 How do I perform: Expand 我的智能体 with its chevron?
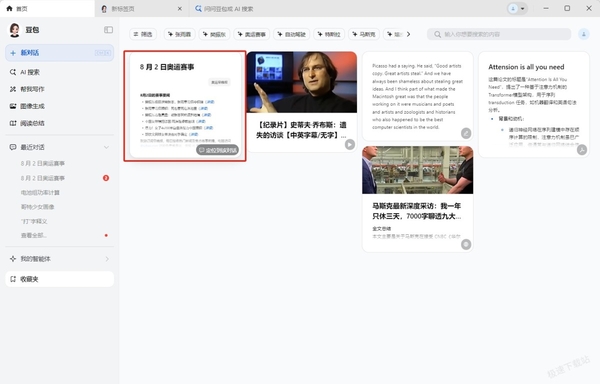tap(107, 259)
